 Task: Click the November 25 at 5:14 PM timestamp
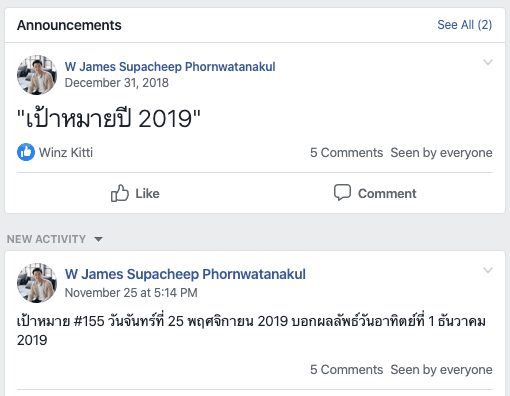click(x=131, y=293)
